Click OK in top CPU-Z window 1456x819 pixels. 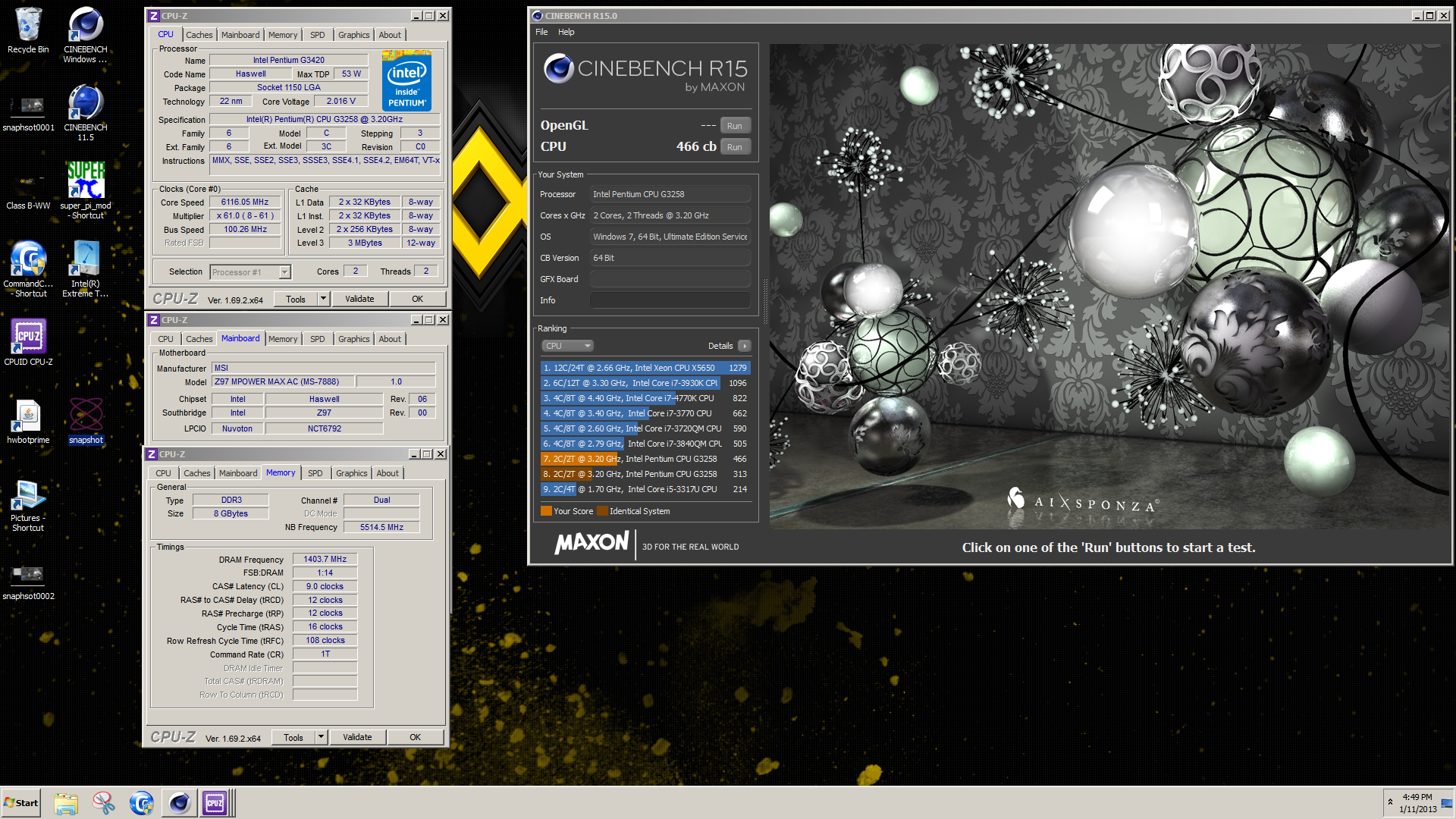[x=417, y=299]
